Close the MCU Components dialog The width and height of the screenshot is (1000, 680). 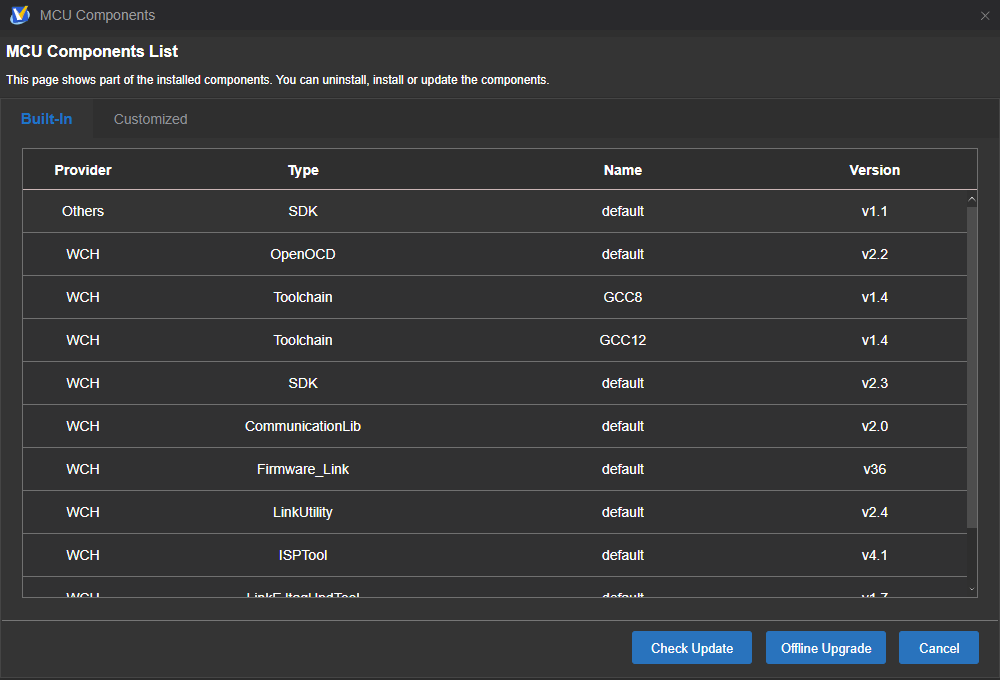(985, 15)
